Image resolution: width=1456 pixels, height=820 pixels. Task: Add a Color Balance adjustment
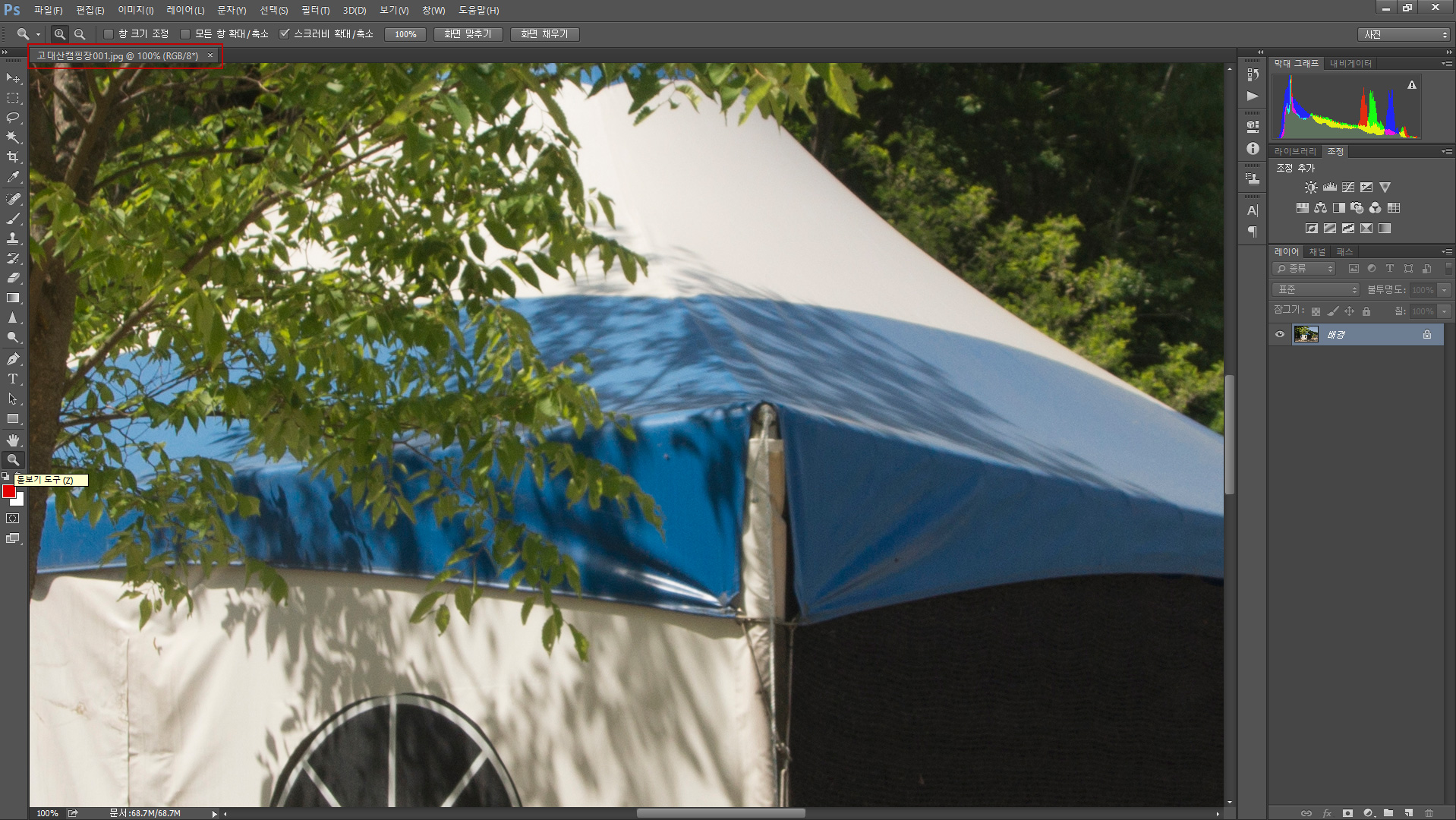(1320, 208)
